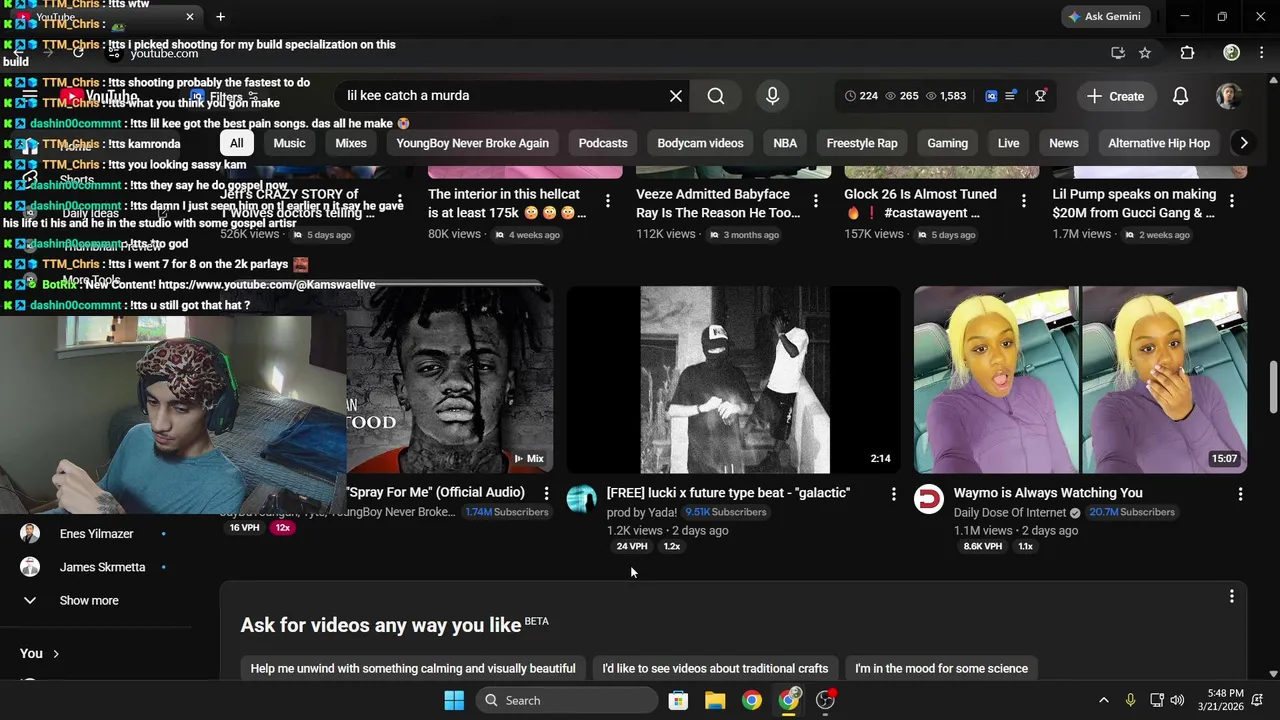Screen dimensions: 1280x720
Task: Select the Bodycam videos chip
Action: pyautogui.click(x=700, y=143)
